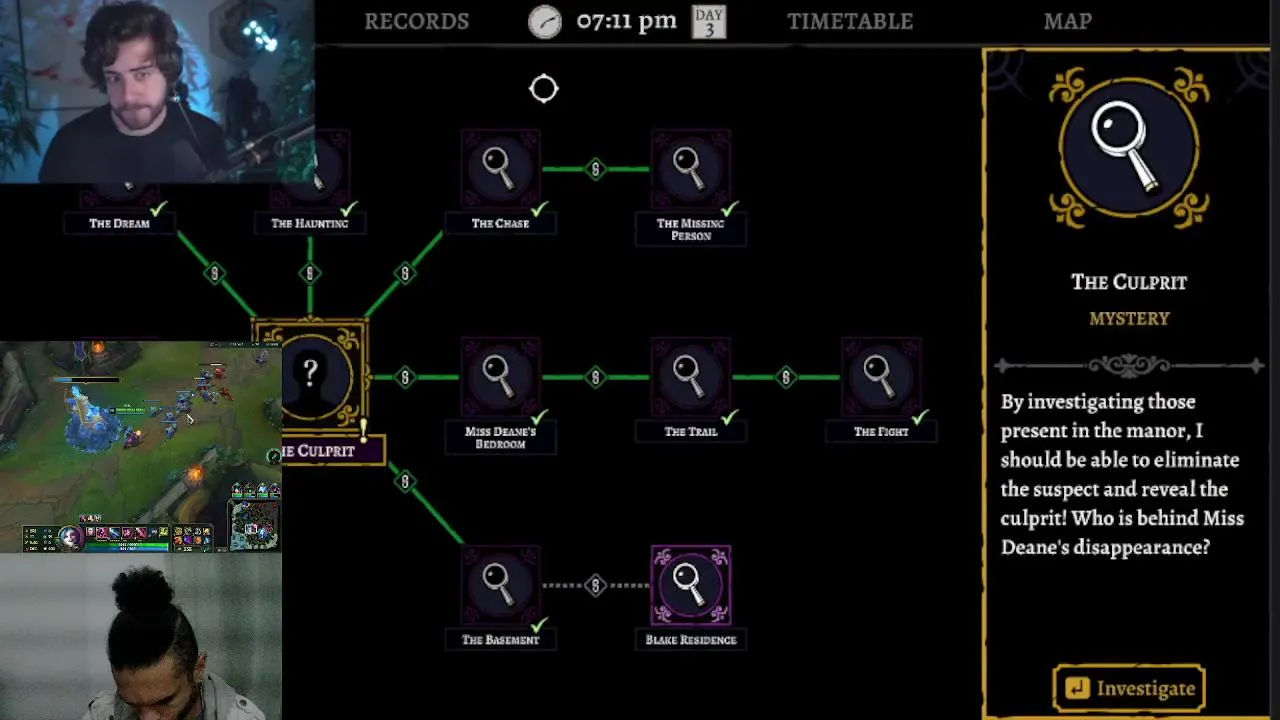The height and width of the screenshot is (720, 1280).
Task: Click The Basement label
Action: 500,639
